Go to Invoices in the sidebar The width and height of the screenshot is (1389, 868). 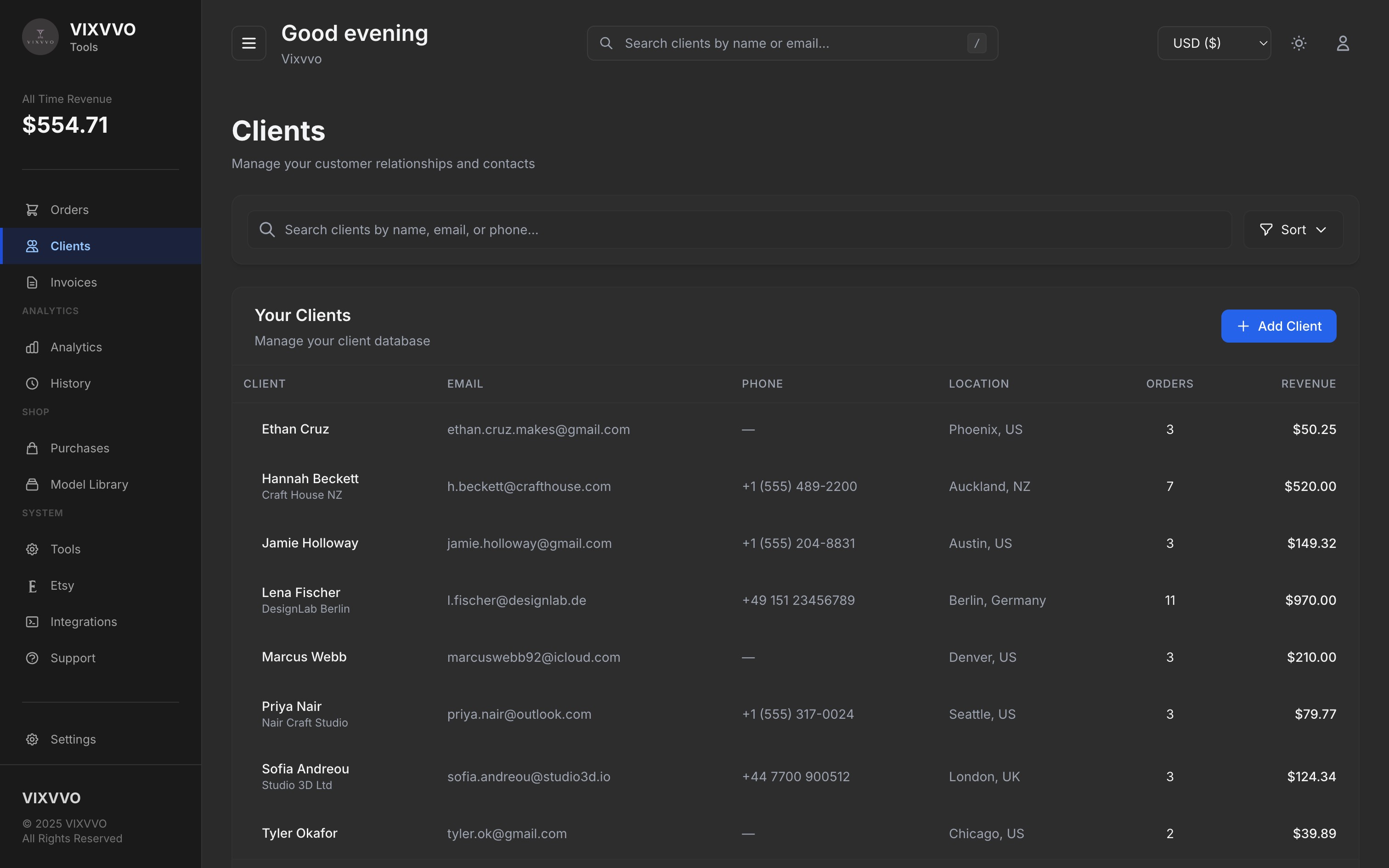click(73, 282)
